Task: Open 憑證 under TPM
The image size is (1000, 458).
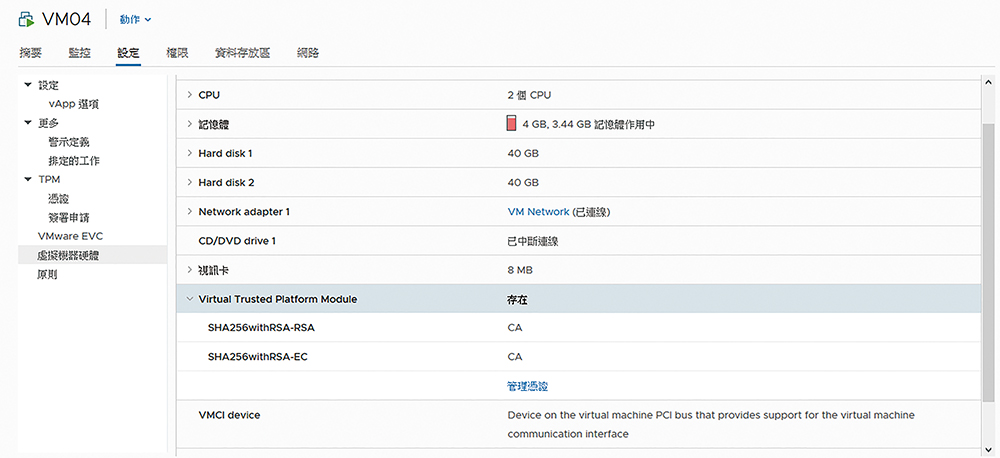Action: (x=58, y=198)
